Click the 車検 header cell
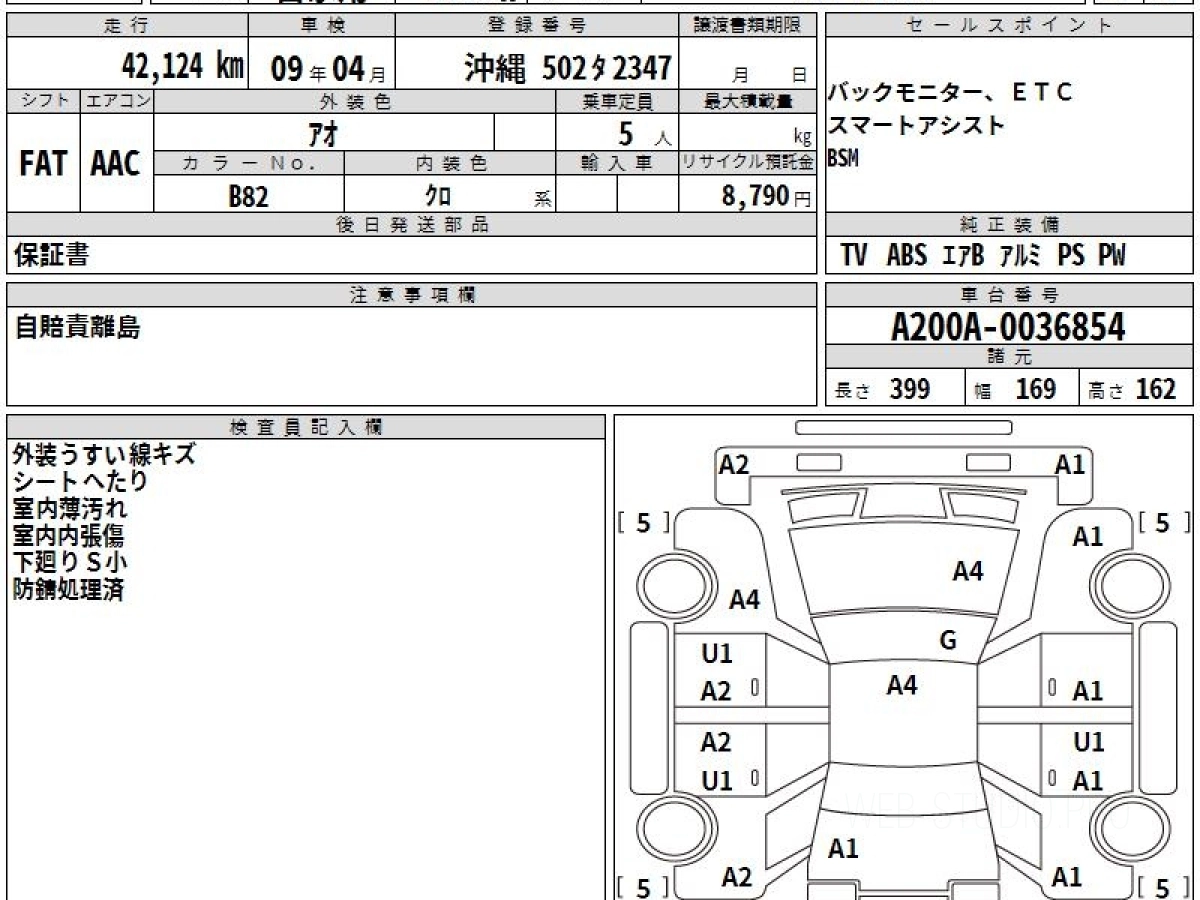This screenshot has width=1200, height=900. pyautogui.click(x=322, y=26)
